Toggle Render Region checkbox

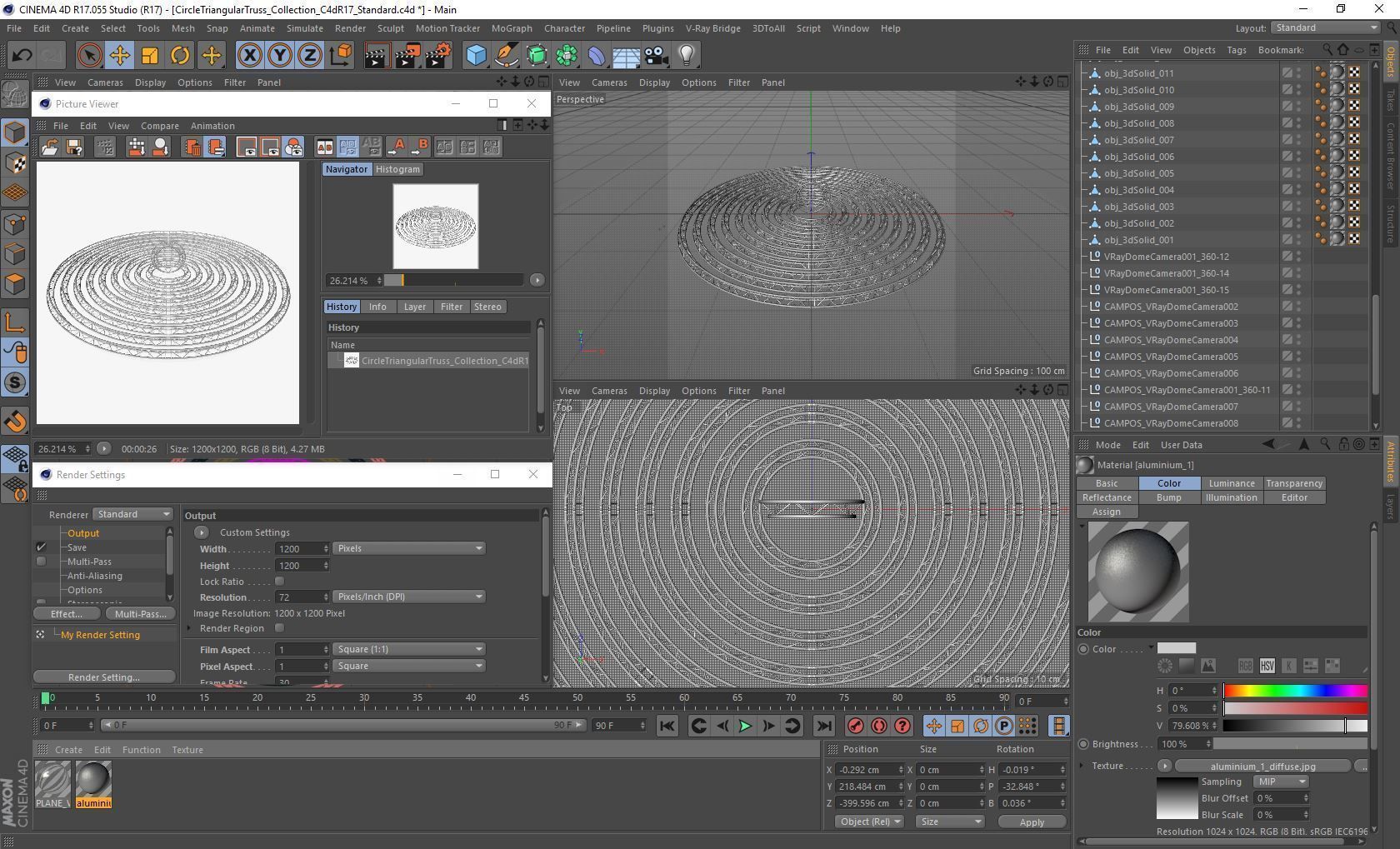280,628
